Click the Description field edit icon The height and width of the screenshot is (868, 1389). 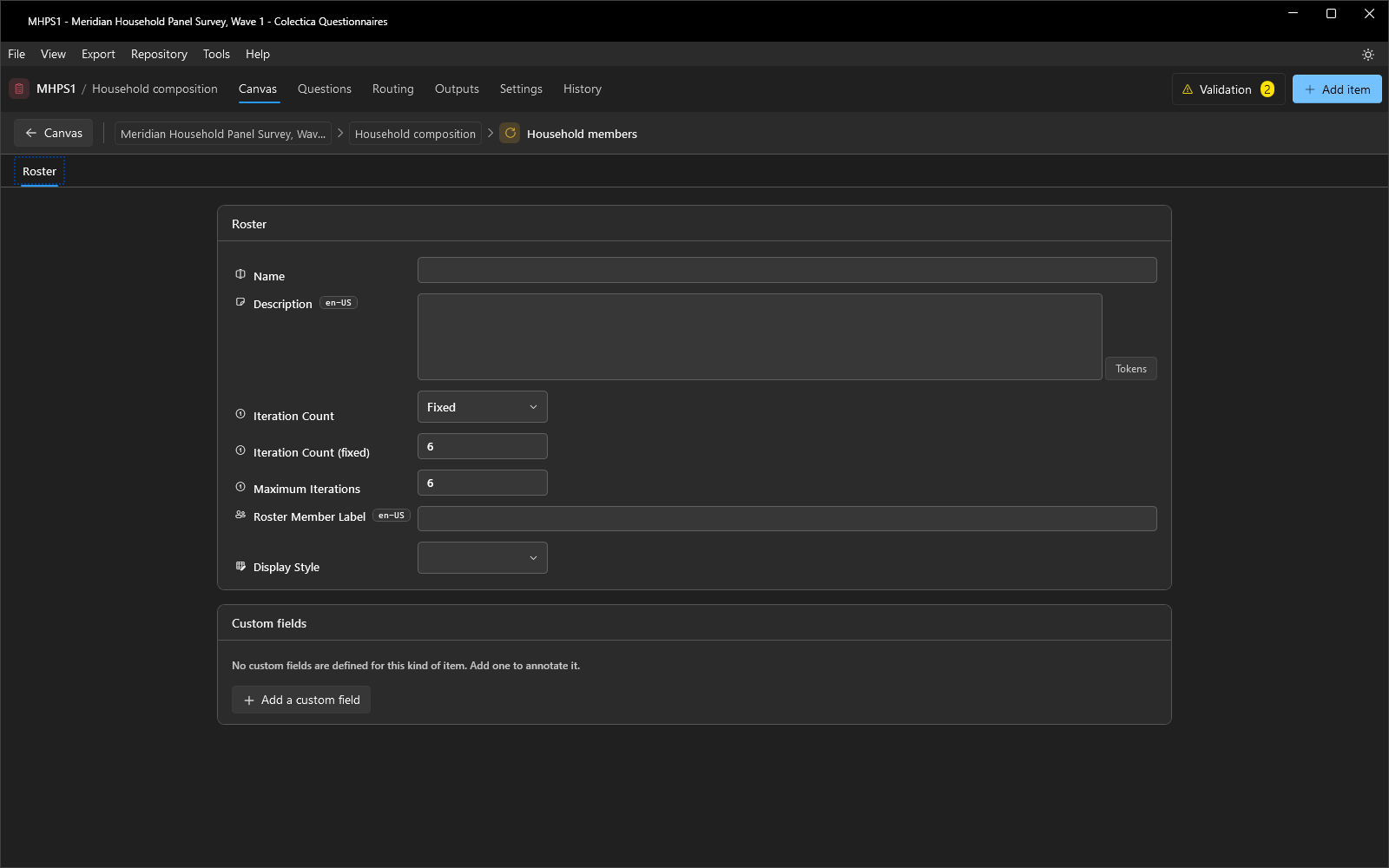240,302
